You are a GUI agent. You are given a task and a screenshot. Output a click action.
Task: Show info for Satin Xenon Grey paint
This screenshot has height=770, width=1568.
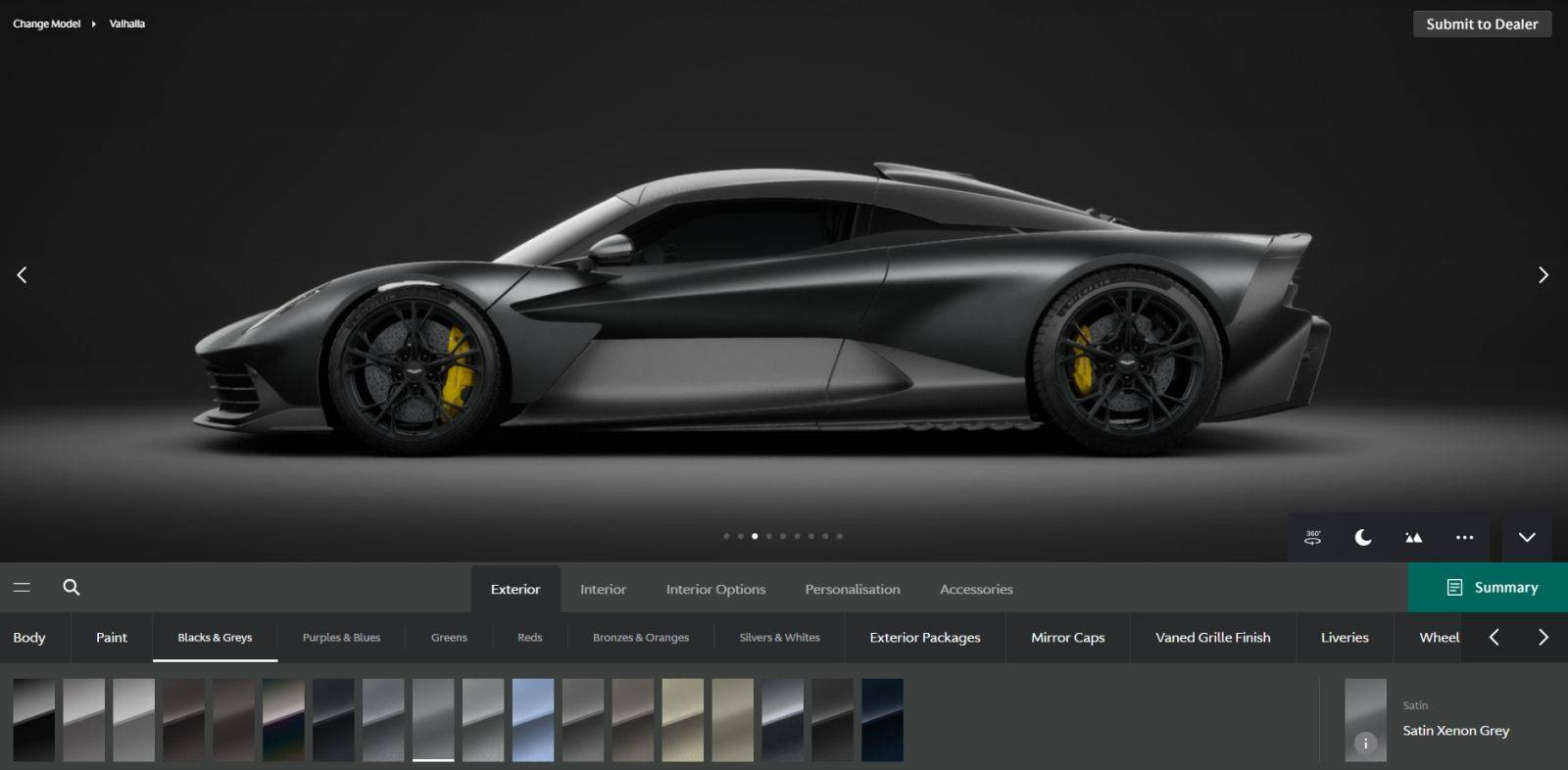pyautogui.click(x=1365, y=743)
